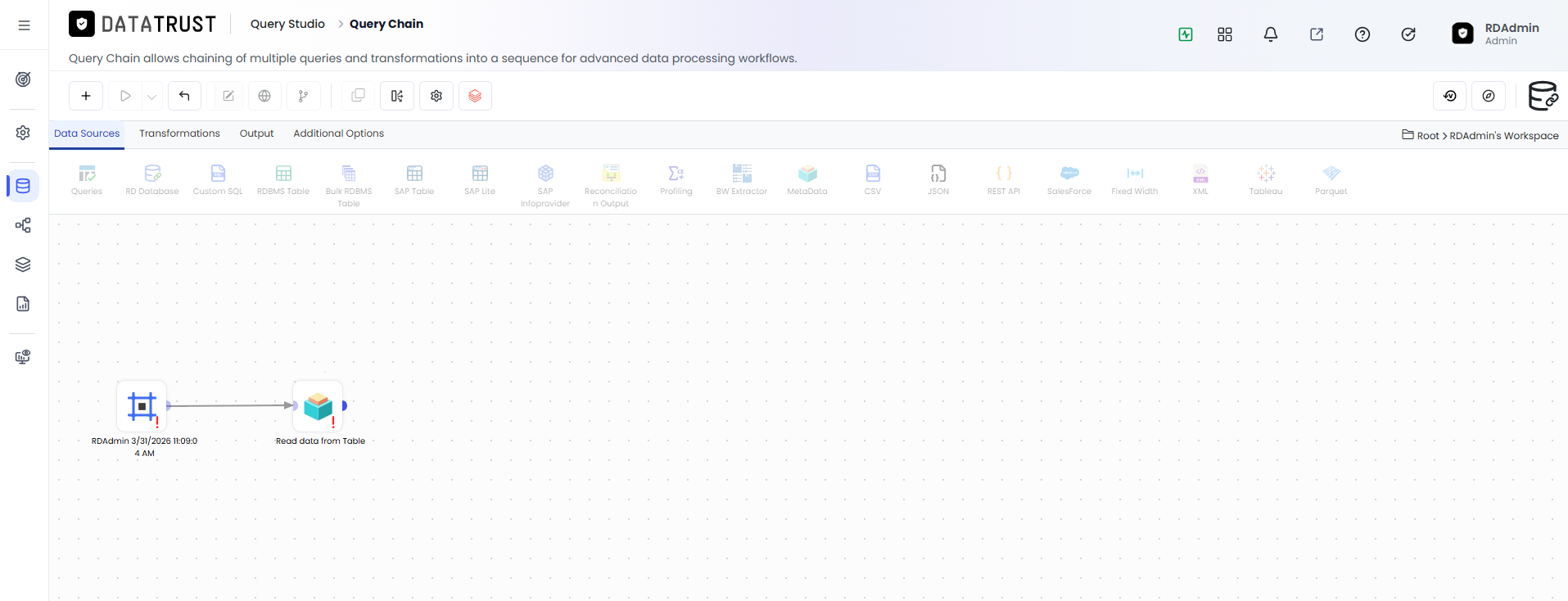Select the Profiling source
This screenshot has width=1568, height=601.
[x=676, y=180]
